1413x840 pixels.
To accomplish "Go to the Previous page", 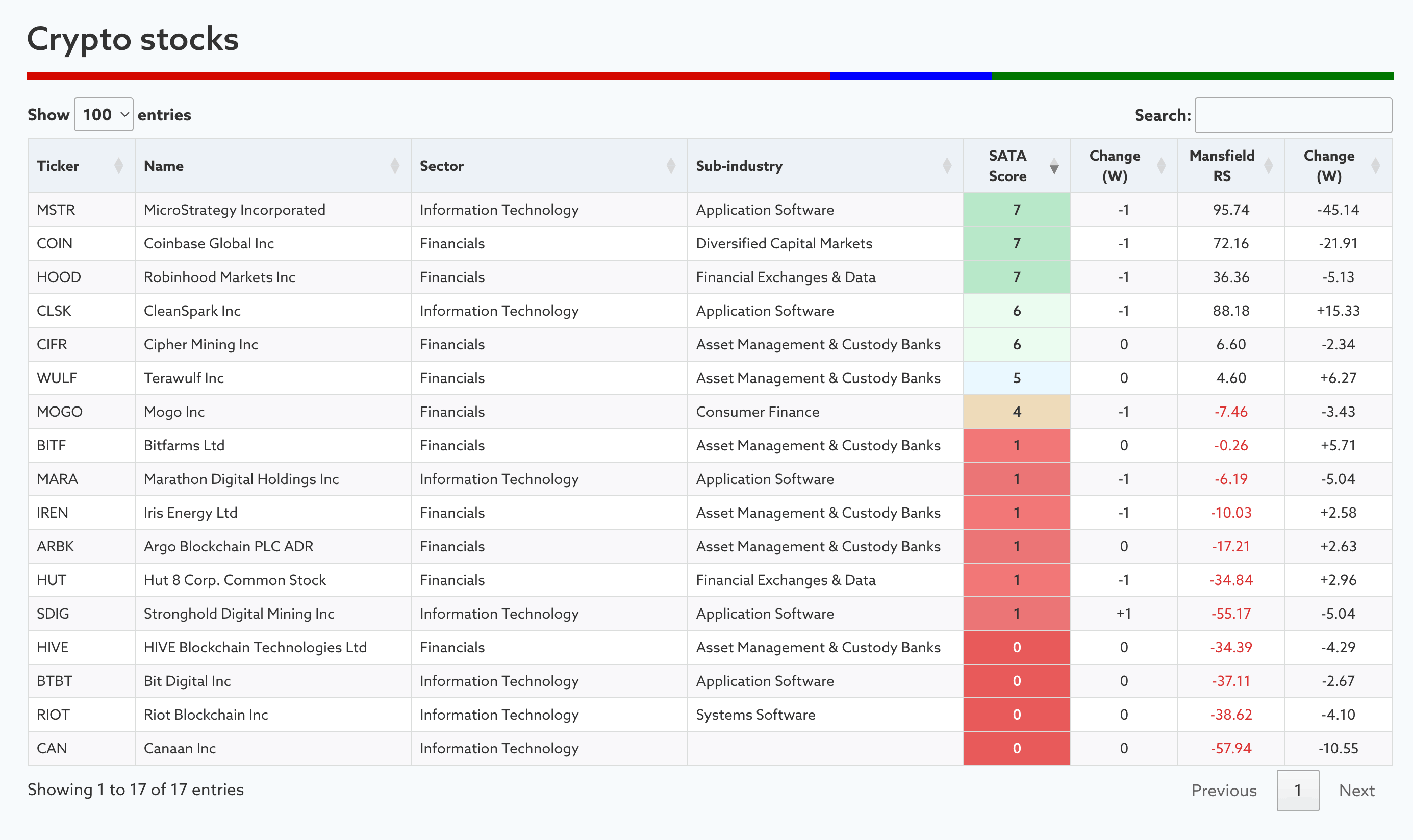I will (1223, 790).
